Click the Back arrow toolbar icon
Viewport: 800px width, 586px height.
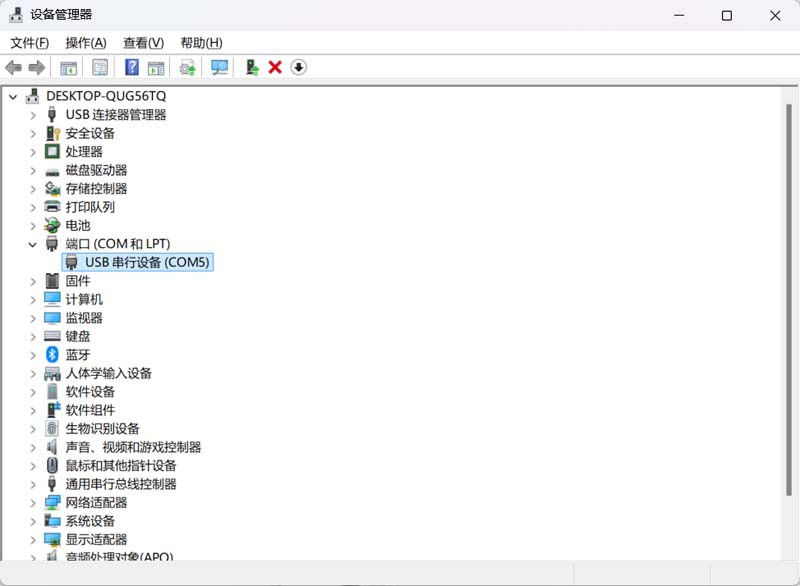pyautogui.click(x=14, y=67)
